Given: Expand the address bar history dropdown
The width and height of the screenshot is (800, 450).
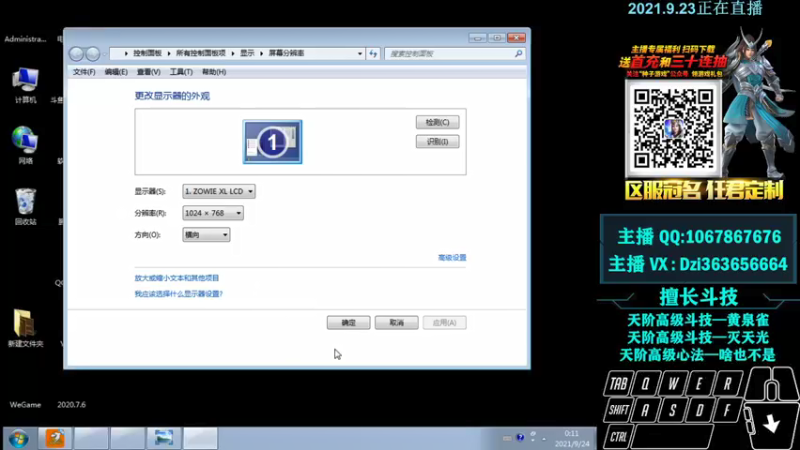Looking at the screenshot, I should click(360, 54).
